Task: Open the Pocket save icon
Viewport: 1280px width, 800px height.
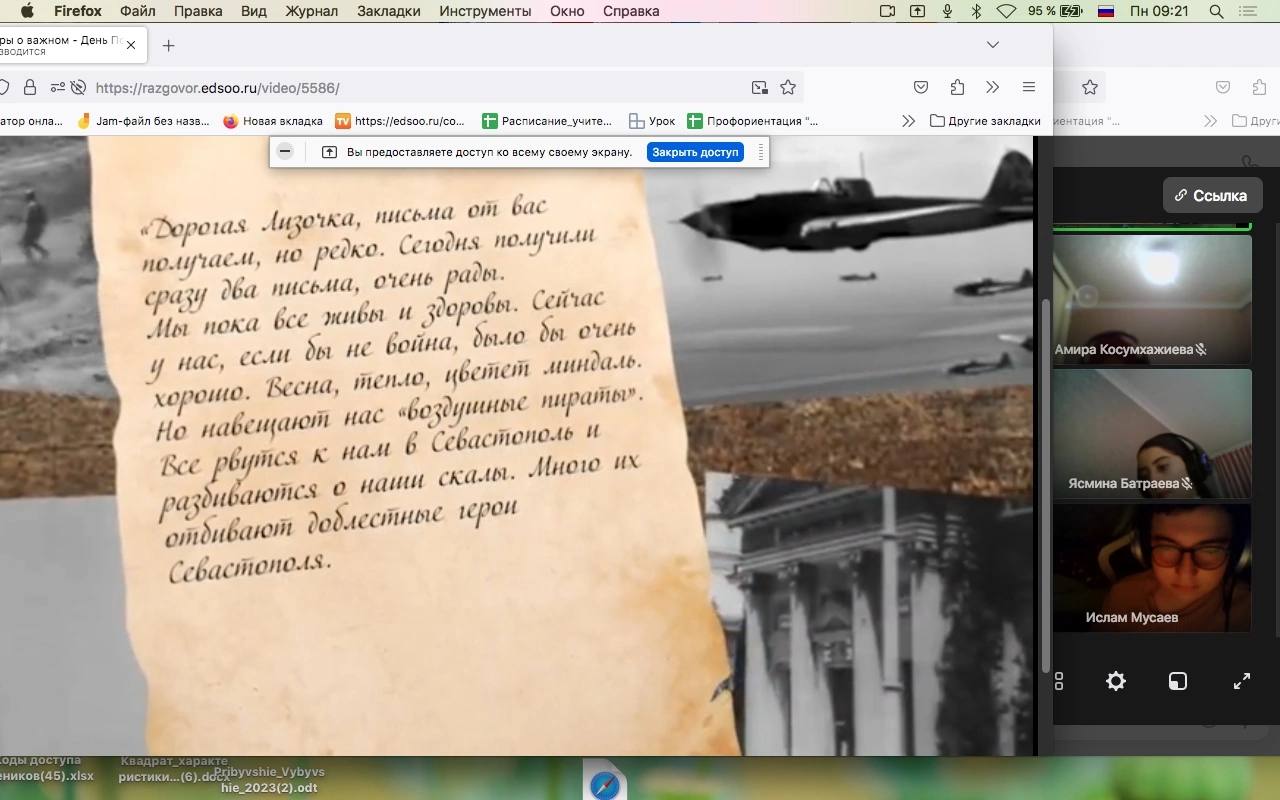Action: (921, 87)
